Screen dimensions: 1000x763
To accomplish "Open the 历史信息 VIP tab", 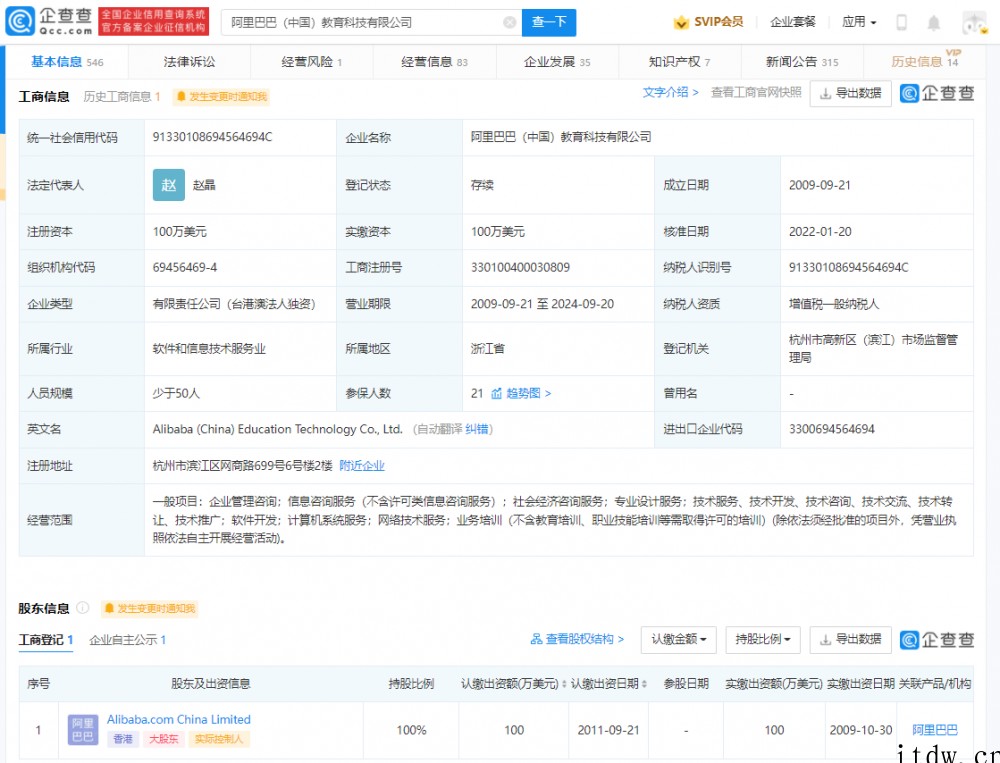I will 925,61.
